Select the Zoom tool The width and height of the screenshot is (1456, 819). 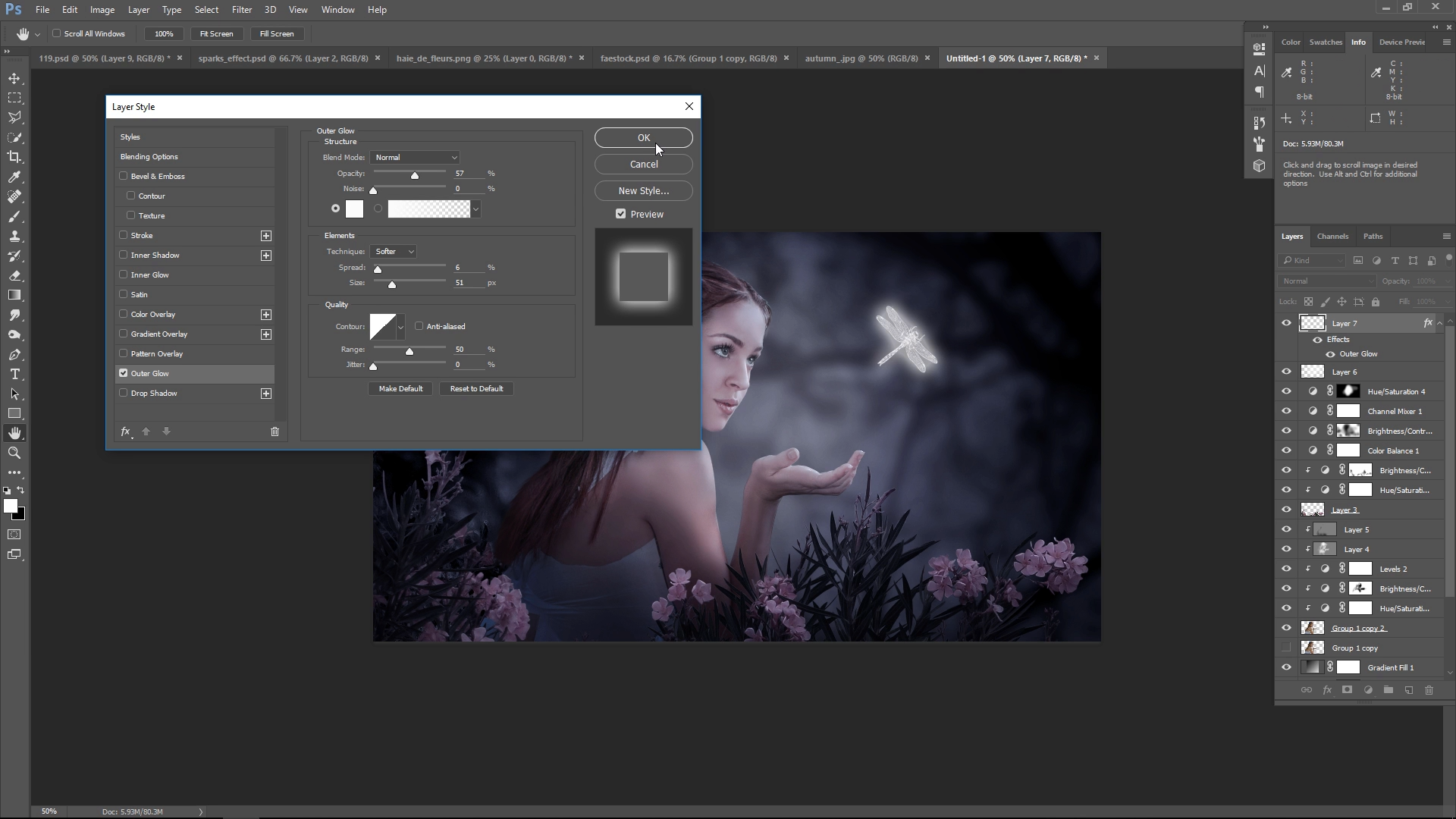(x=14, y=453)
